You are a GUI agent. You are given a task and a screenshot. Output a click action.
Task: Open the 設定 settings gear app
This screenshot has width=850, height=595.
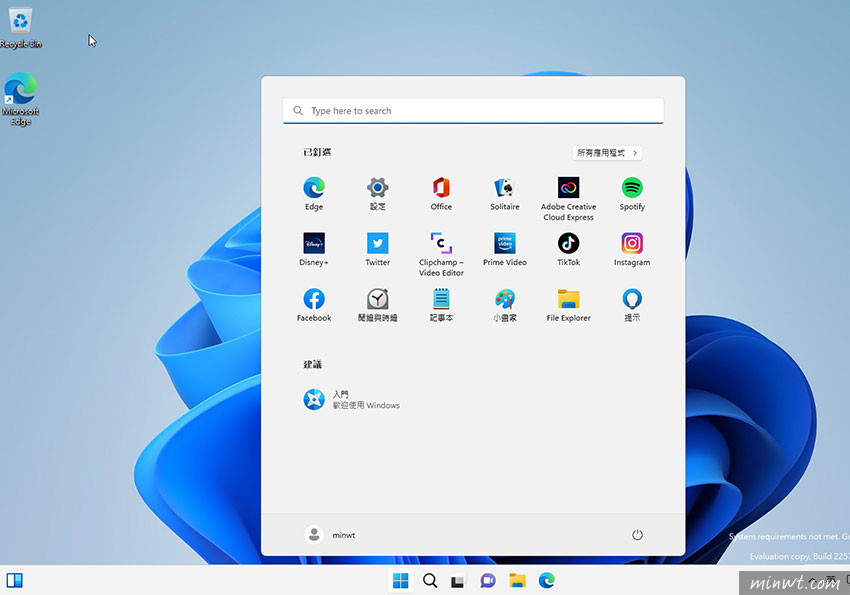(377, 193)
